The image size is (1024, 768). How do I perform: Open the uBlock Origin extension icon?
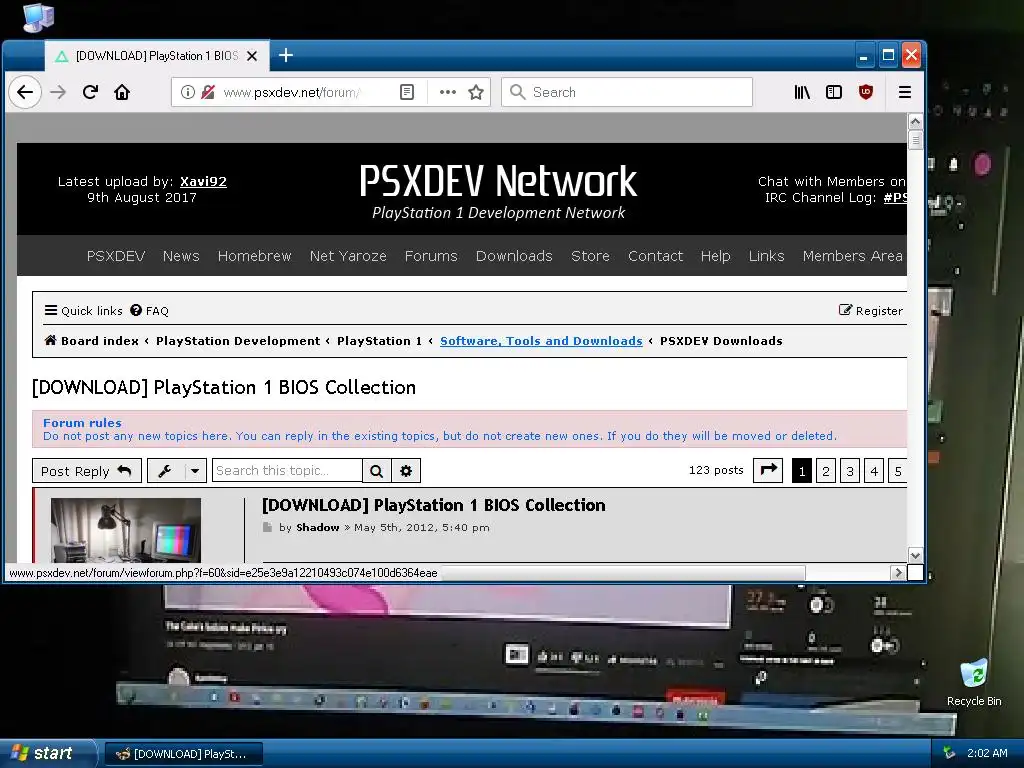[866, 92]
